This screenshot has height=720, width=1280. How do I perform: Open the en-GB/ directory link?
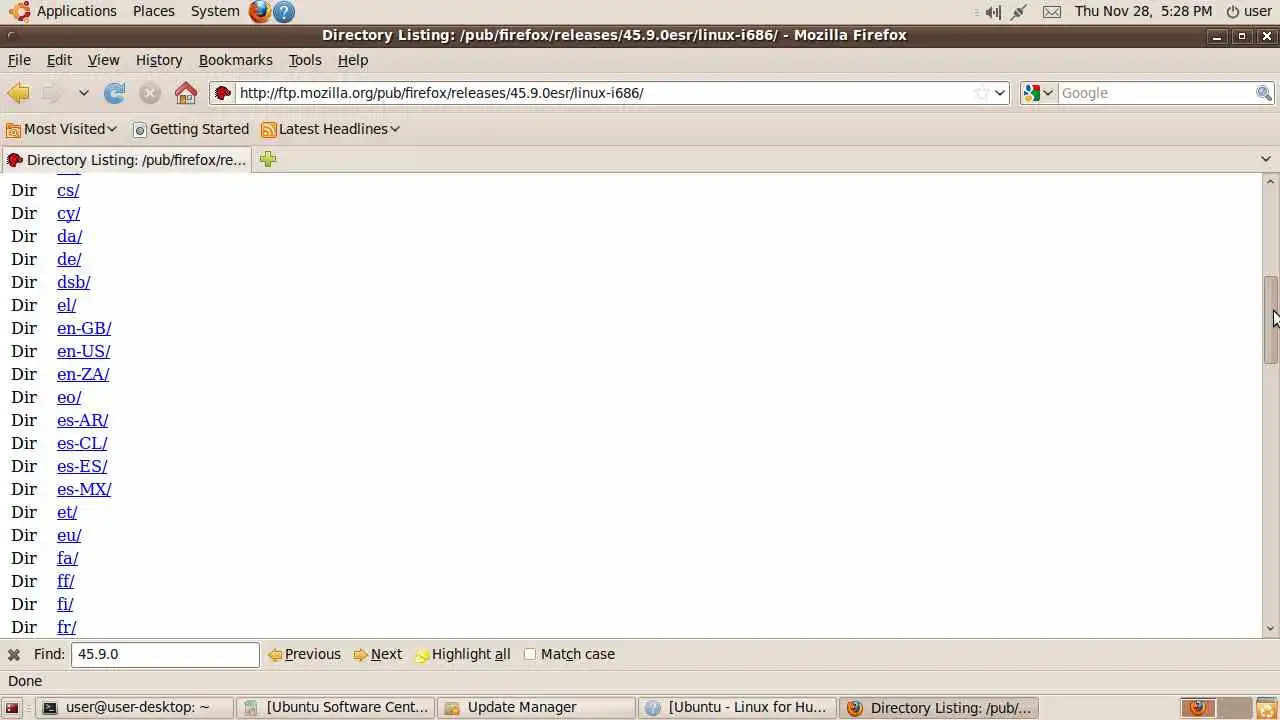84,328
